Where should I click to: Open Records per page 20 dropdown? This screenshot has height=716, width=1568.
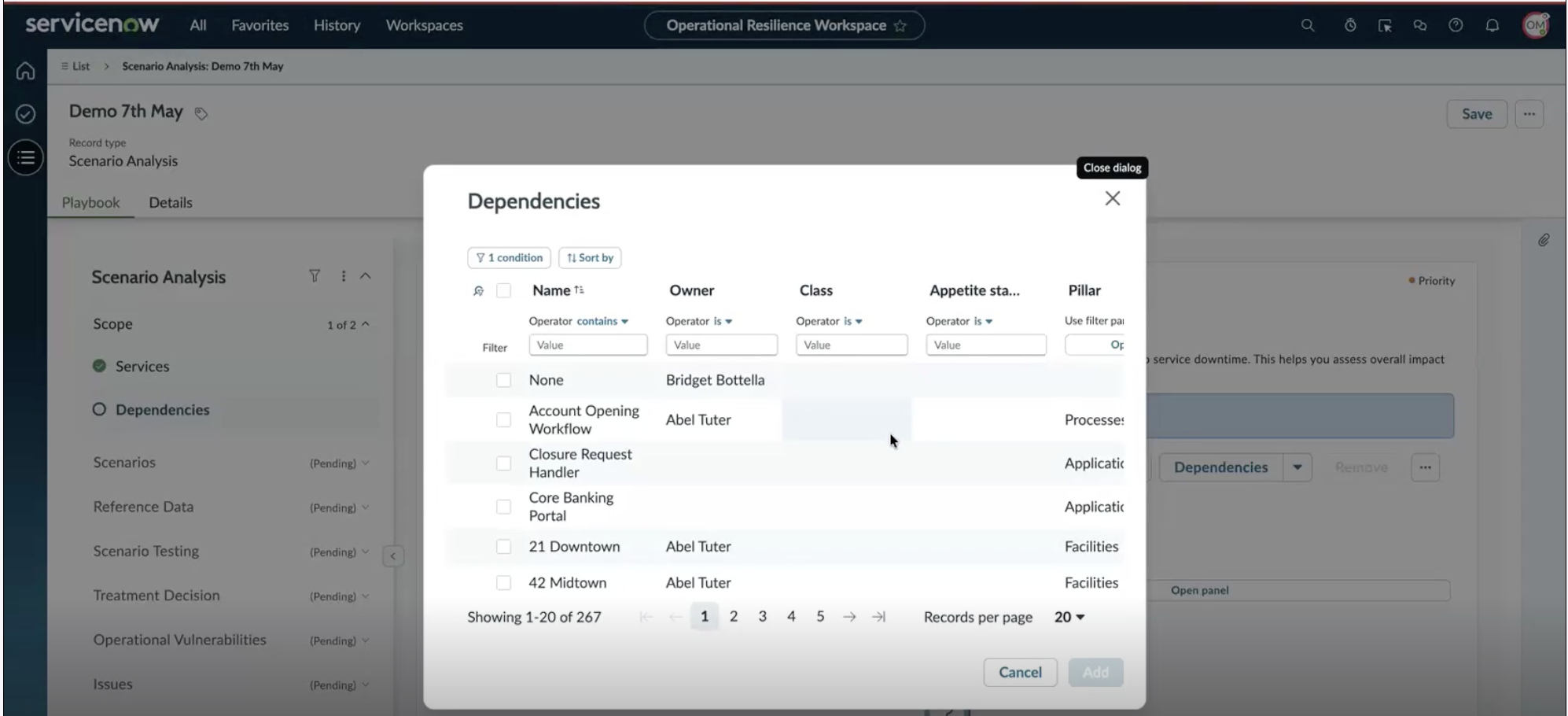click(1069, 617)
